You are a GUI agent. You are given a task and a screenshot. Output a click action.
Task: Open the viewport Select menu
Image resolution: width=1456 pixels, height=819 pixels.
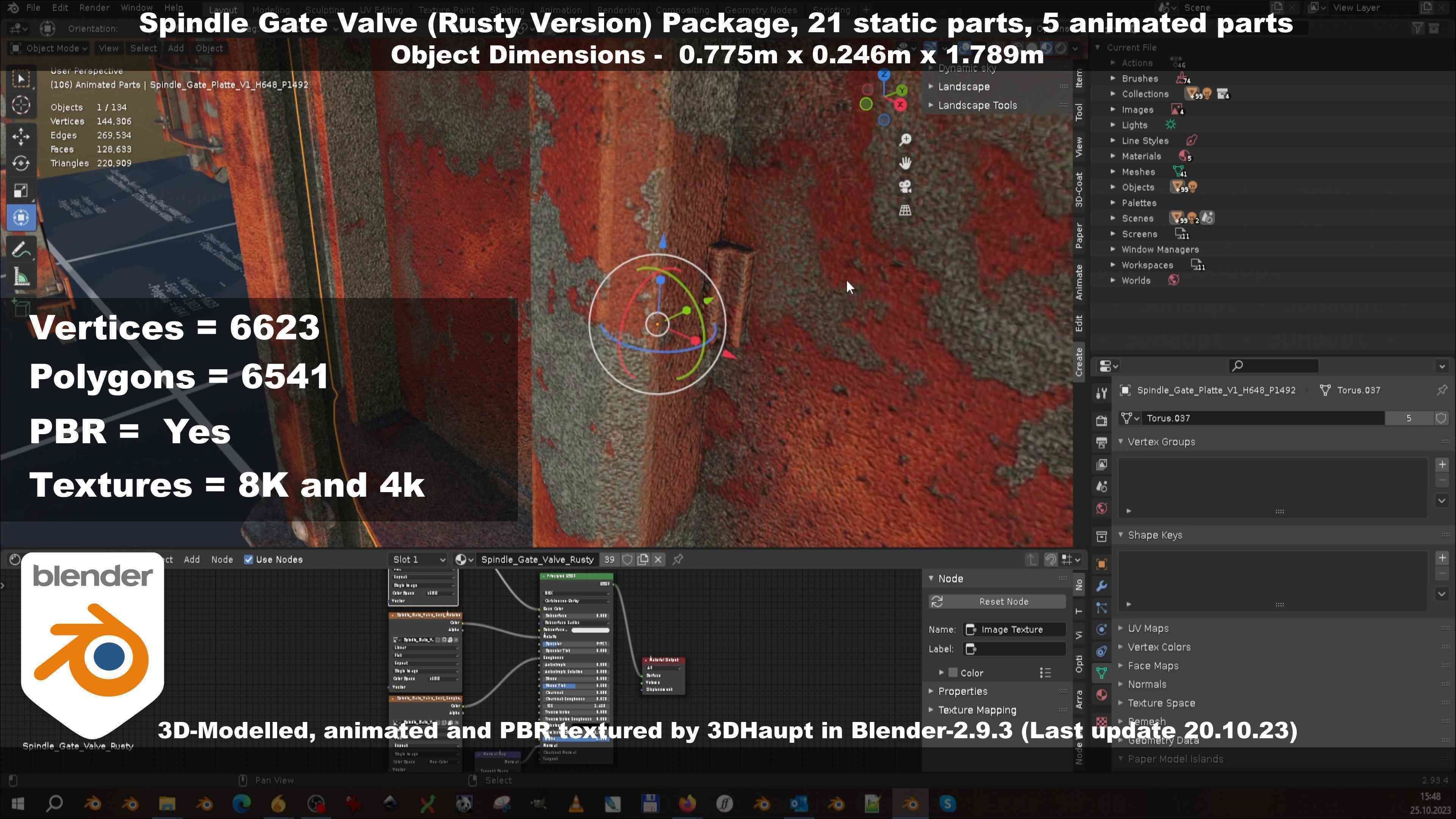pyautogui.click(x=144, y=48)
